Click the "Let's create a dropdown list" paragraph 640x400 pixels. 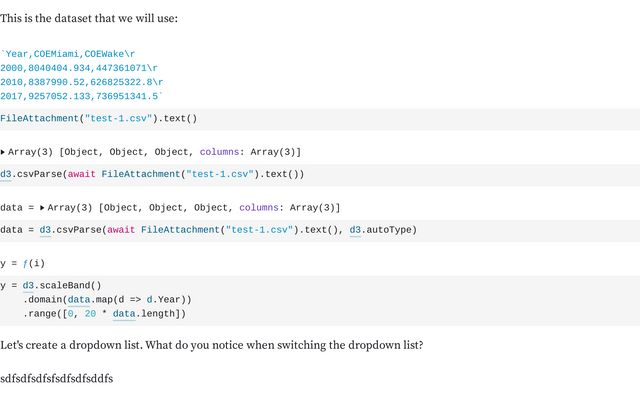(x=211, y=345)
